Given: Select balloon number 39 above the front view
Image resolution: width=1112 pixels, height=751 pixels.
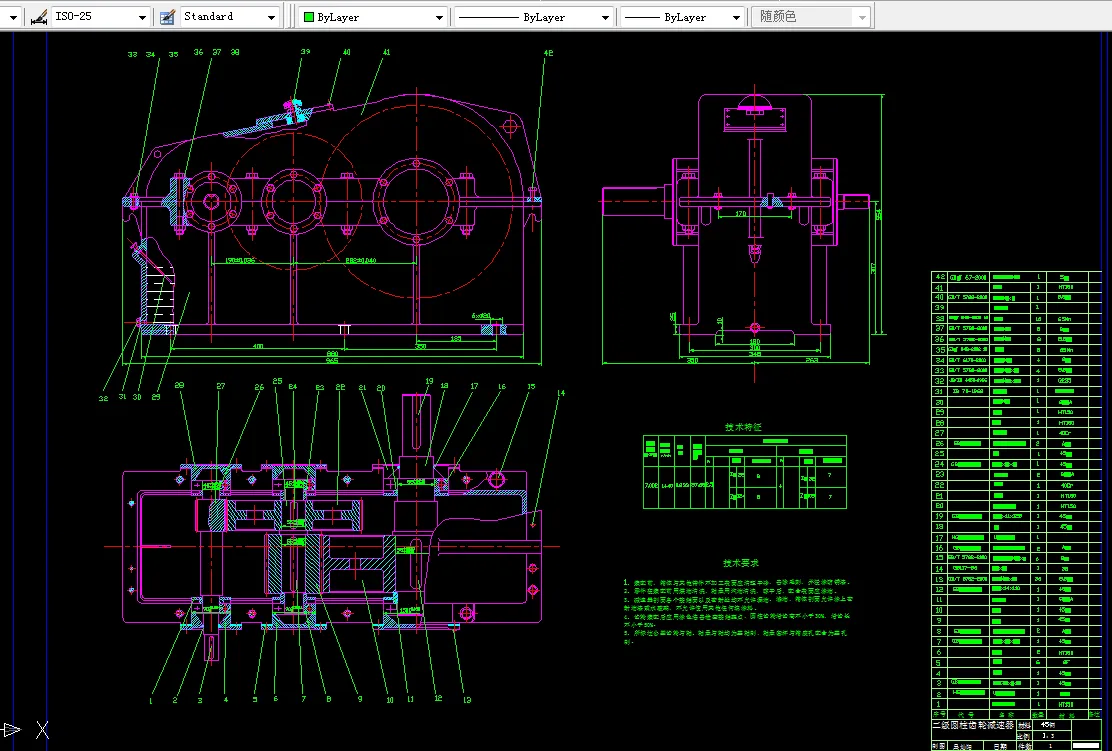Looking at the screenshot, I should (305, 51).
